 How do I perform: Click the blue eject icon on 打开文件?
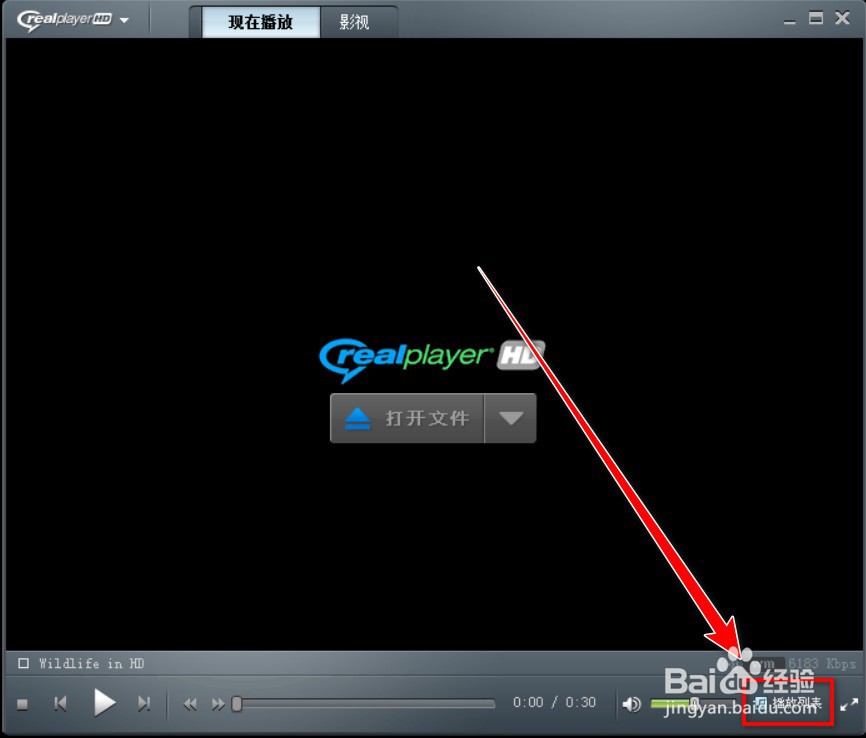[x=357, y=419]
